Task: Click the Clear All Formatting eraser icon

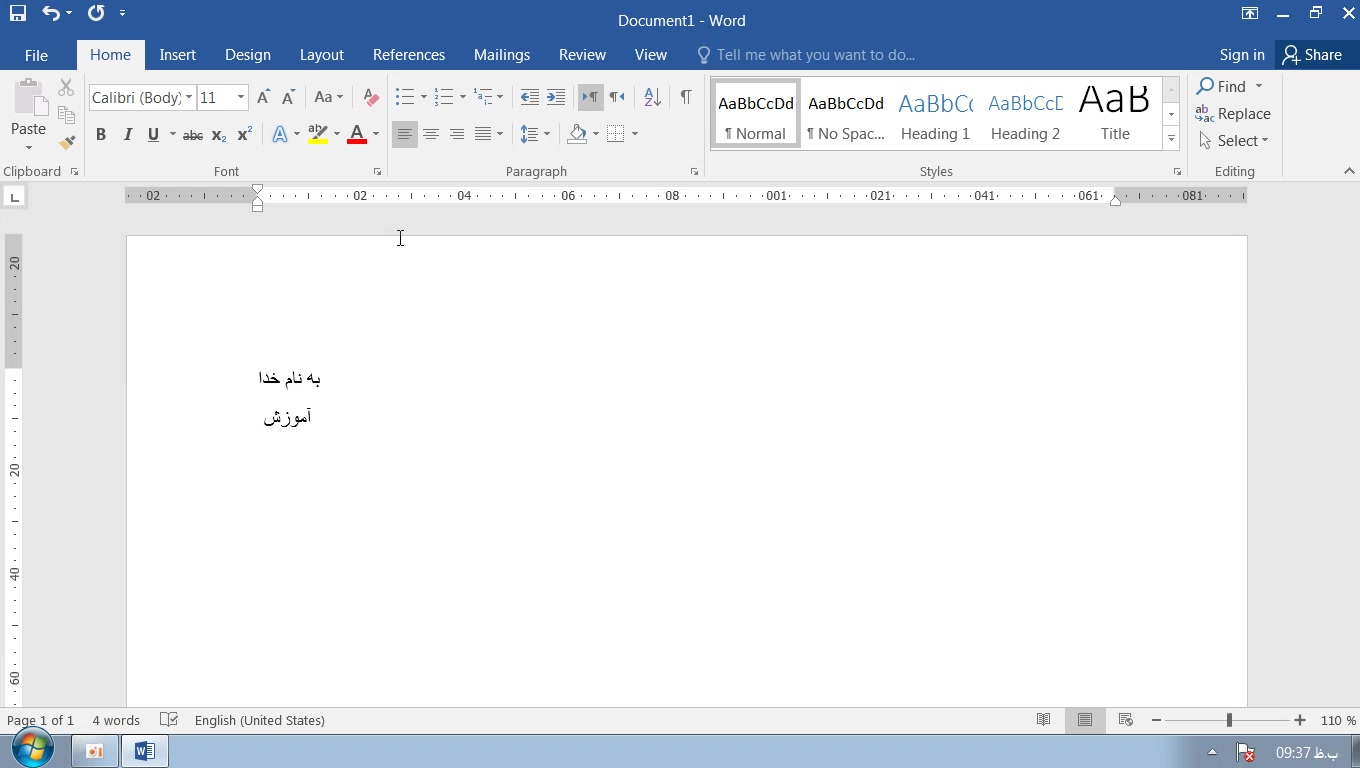Action: (x=371, y=97)
